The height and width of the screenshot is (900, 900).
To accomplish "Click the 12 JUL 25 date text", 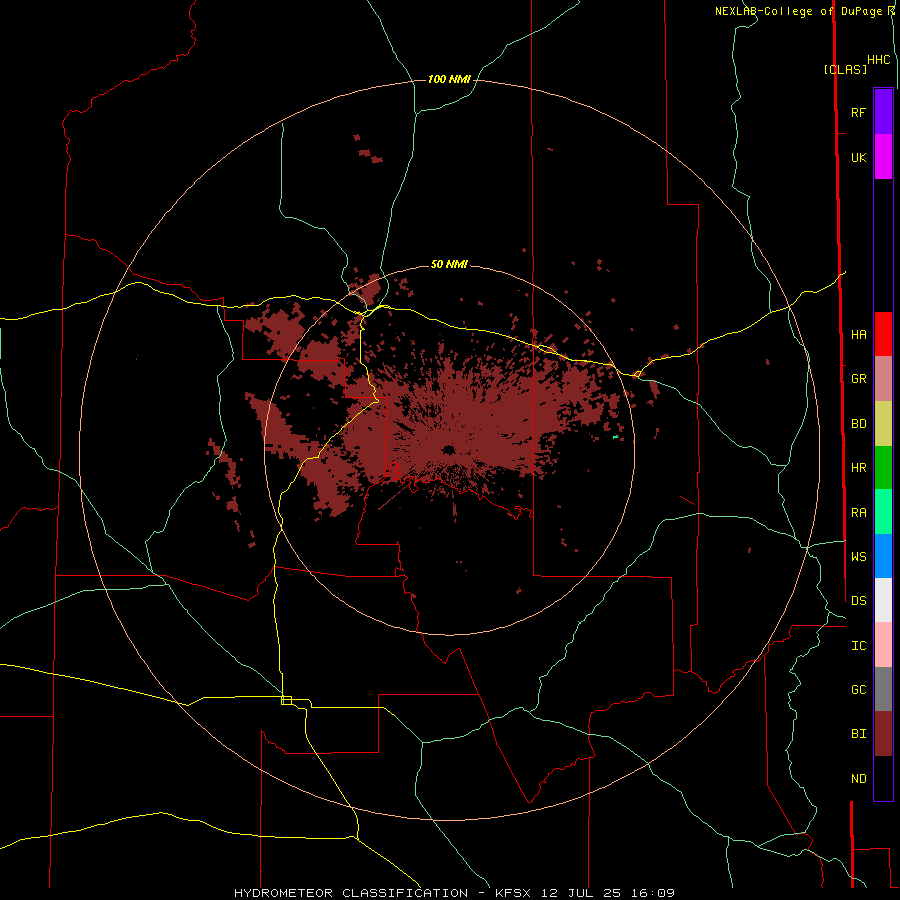I will [x=581, y=893].
